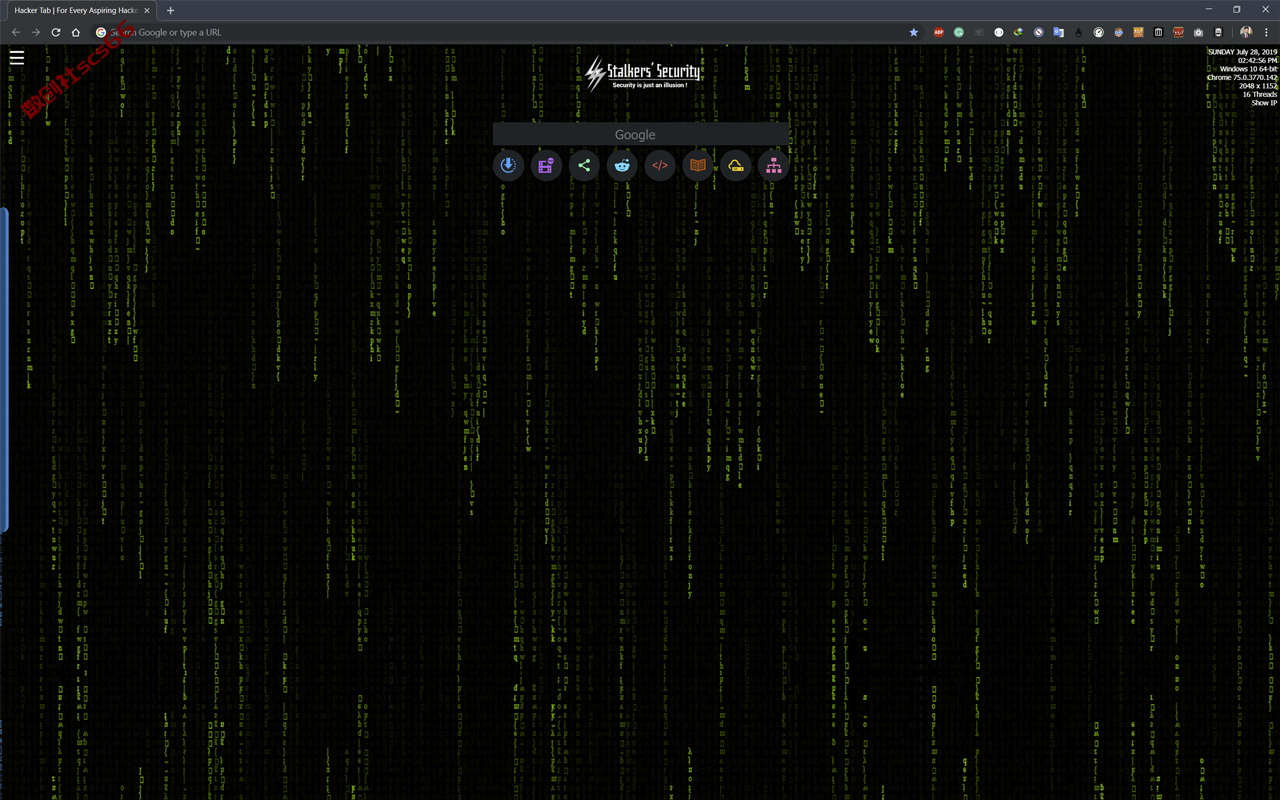Open a new browser tab
1280x800 pixels.
[x=170, y=10]
